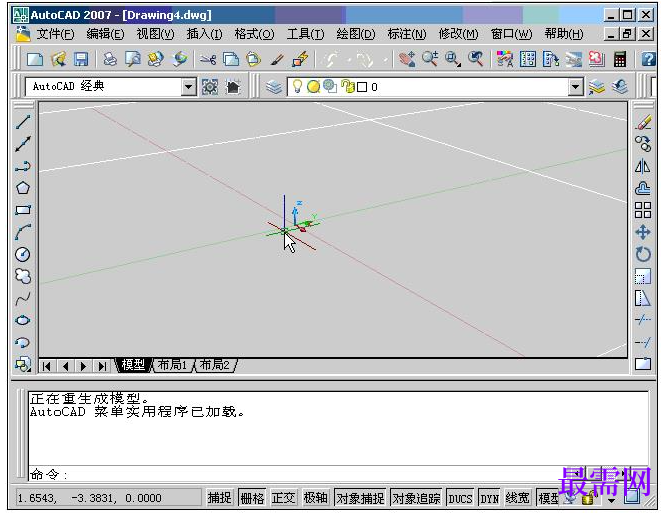Toggle the DUCS button
The width and height of the screenshot is (670, 513).
460,498
